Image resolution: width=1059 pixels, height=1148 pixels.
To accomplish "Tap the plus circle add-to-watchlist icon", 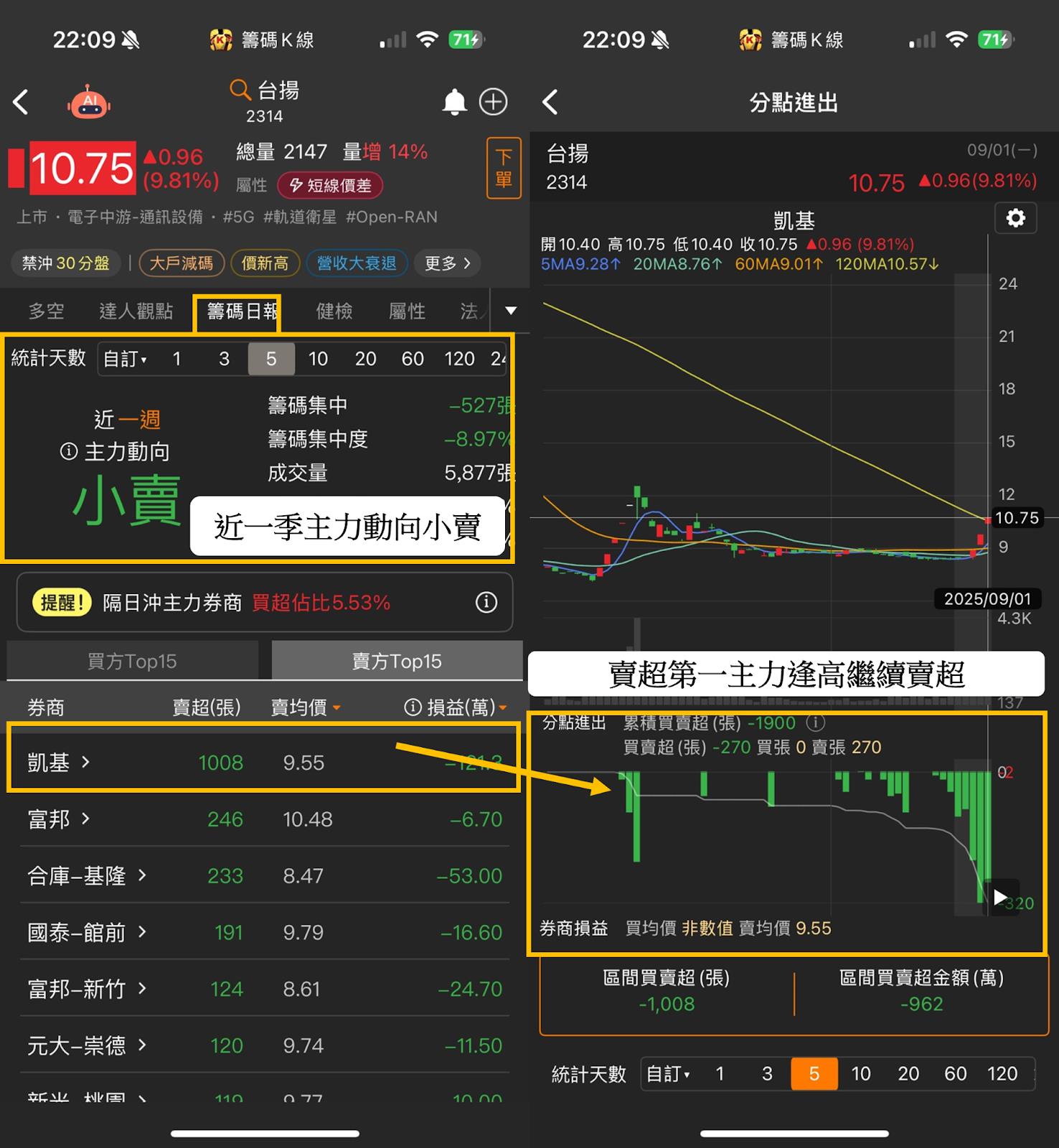I will [x=493, y=102].
